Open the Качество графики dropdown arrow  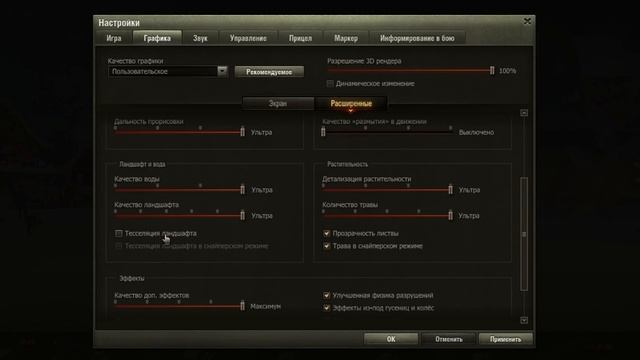point(222,71)
